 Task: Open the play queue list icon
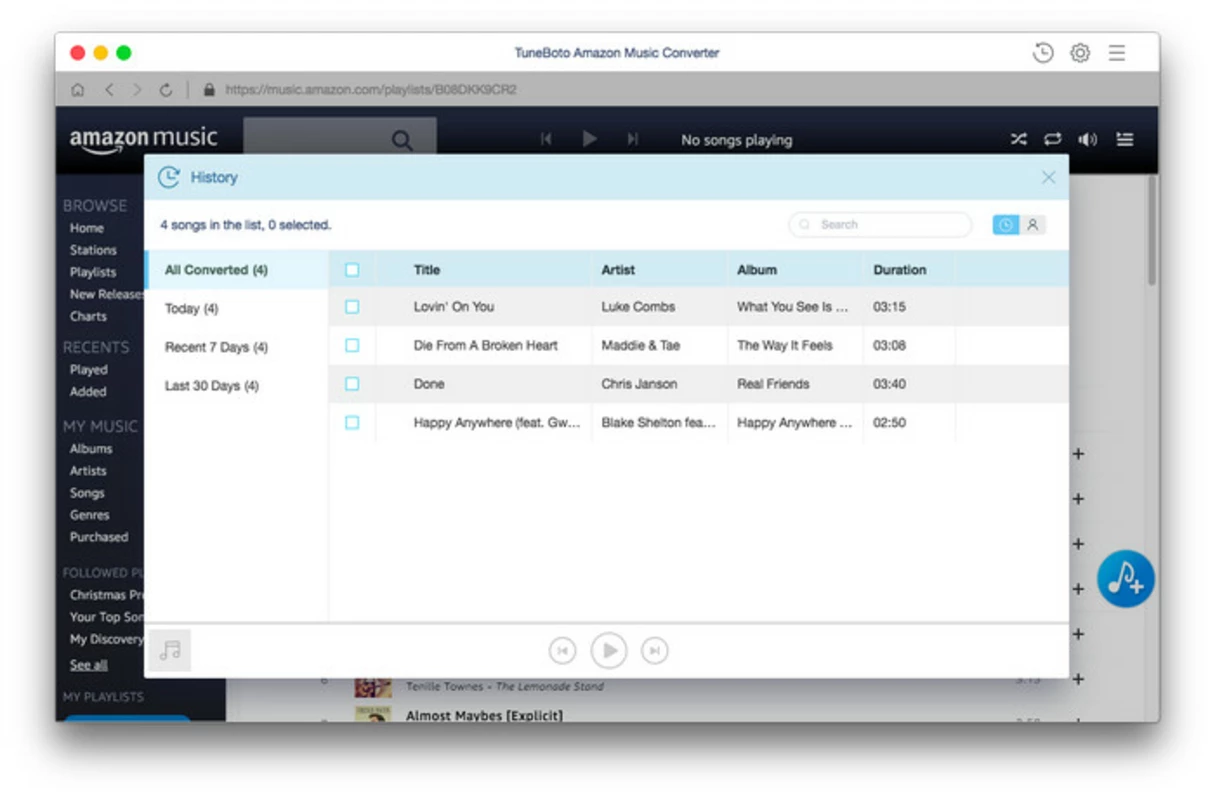point(1125,140)
